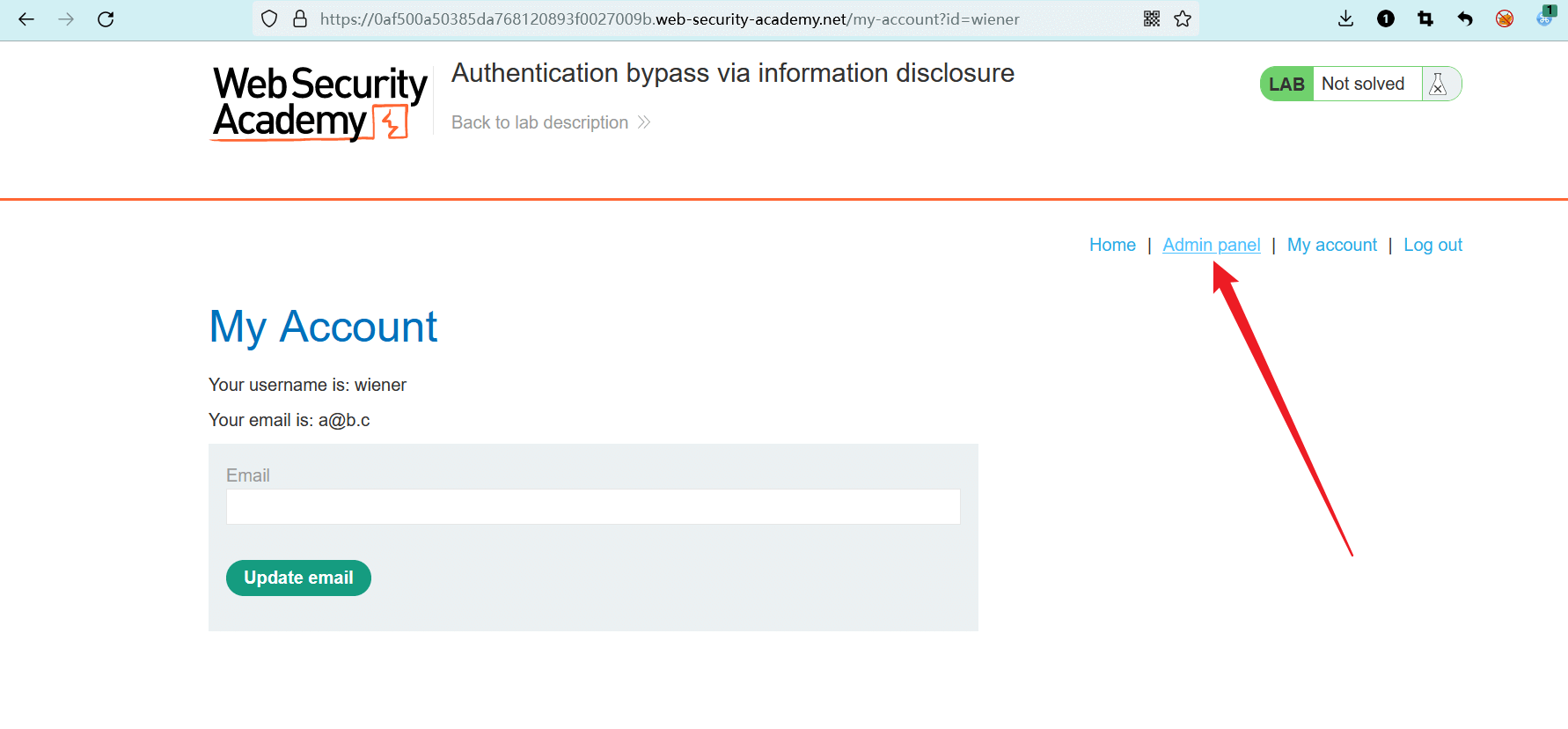Image resolution: width=1568 pixels, height=729 pixels.
Task: Click the crop screenshot extension icon
Action: [x=1425, y=19]
